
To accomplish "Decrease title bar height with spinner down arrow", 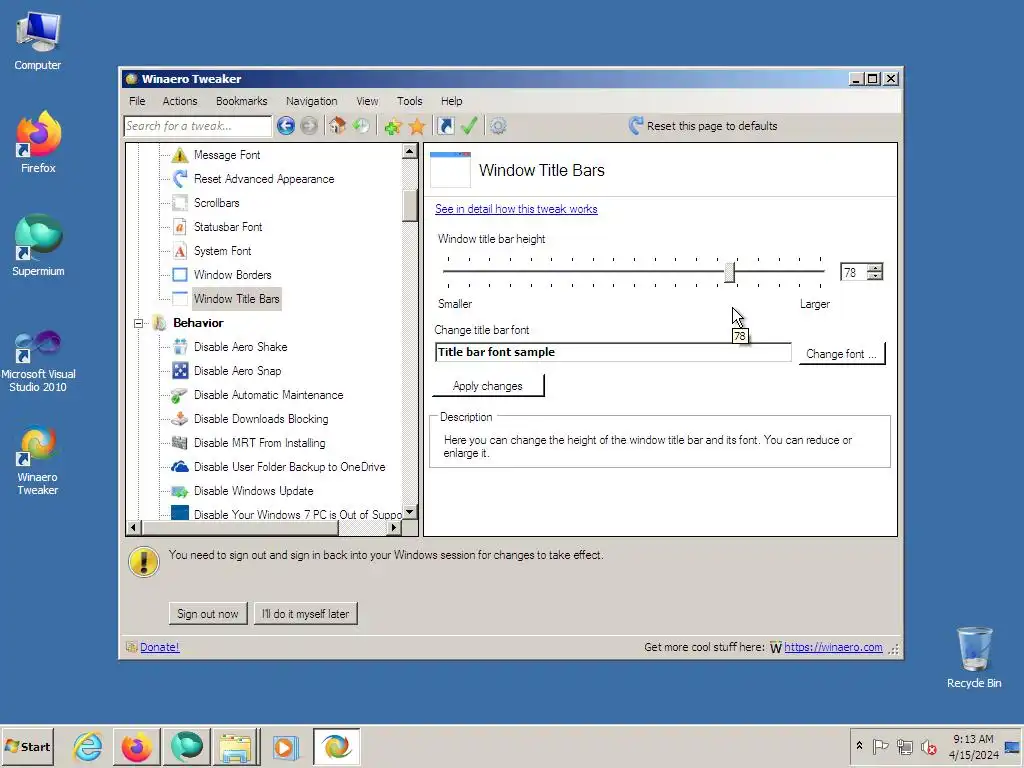I will click(875, 276).
